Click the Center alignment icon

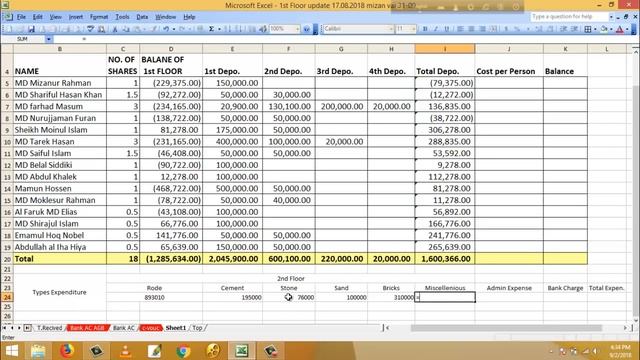(471, 29)
